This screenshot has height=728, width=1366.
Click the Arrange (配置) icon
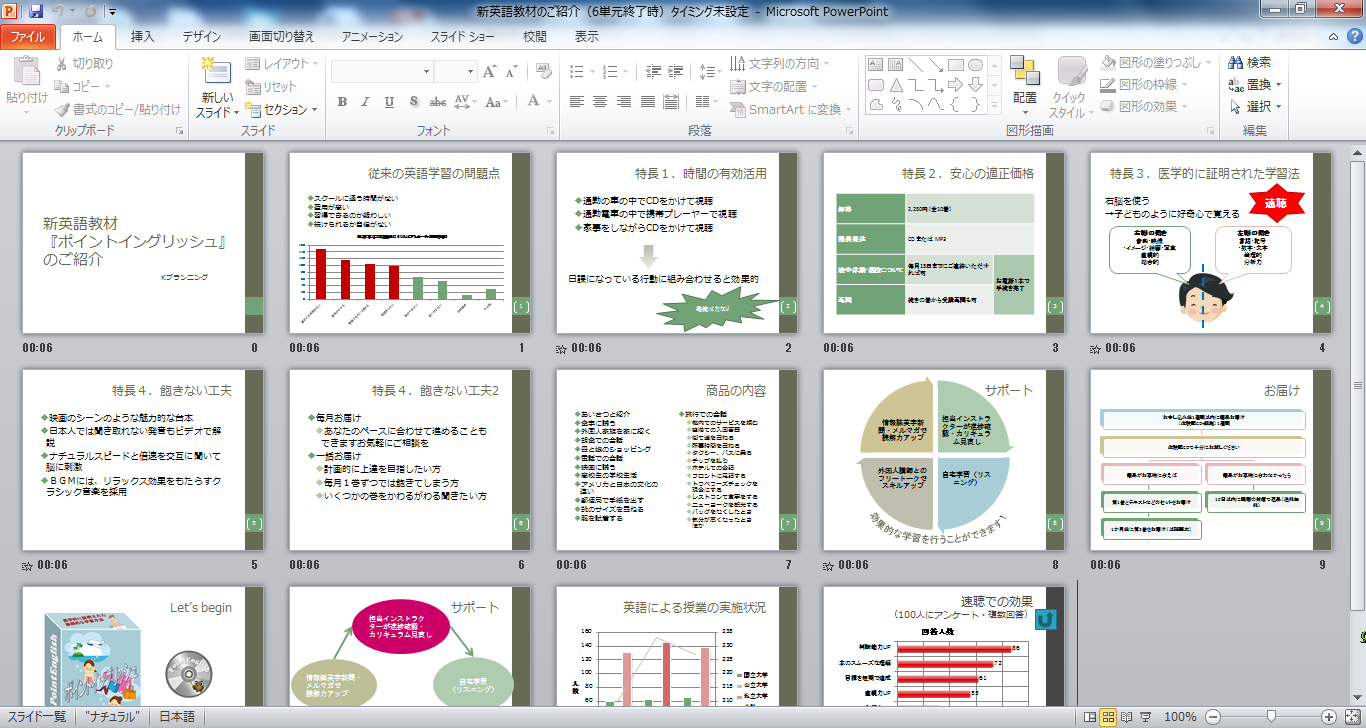point(1024,72)
